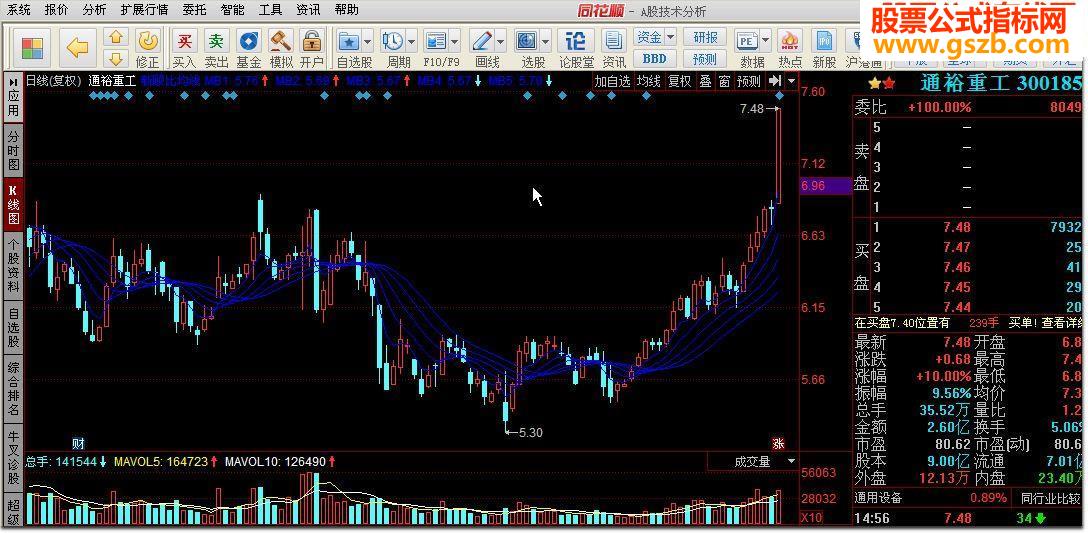Open the 买入 buy icon
This screenshot has height=533, width=1088.
tap(184, 41)
